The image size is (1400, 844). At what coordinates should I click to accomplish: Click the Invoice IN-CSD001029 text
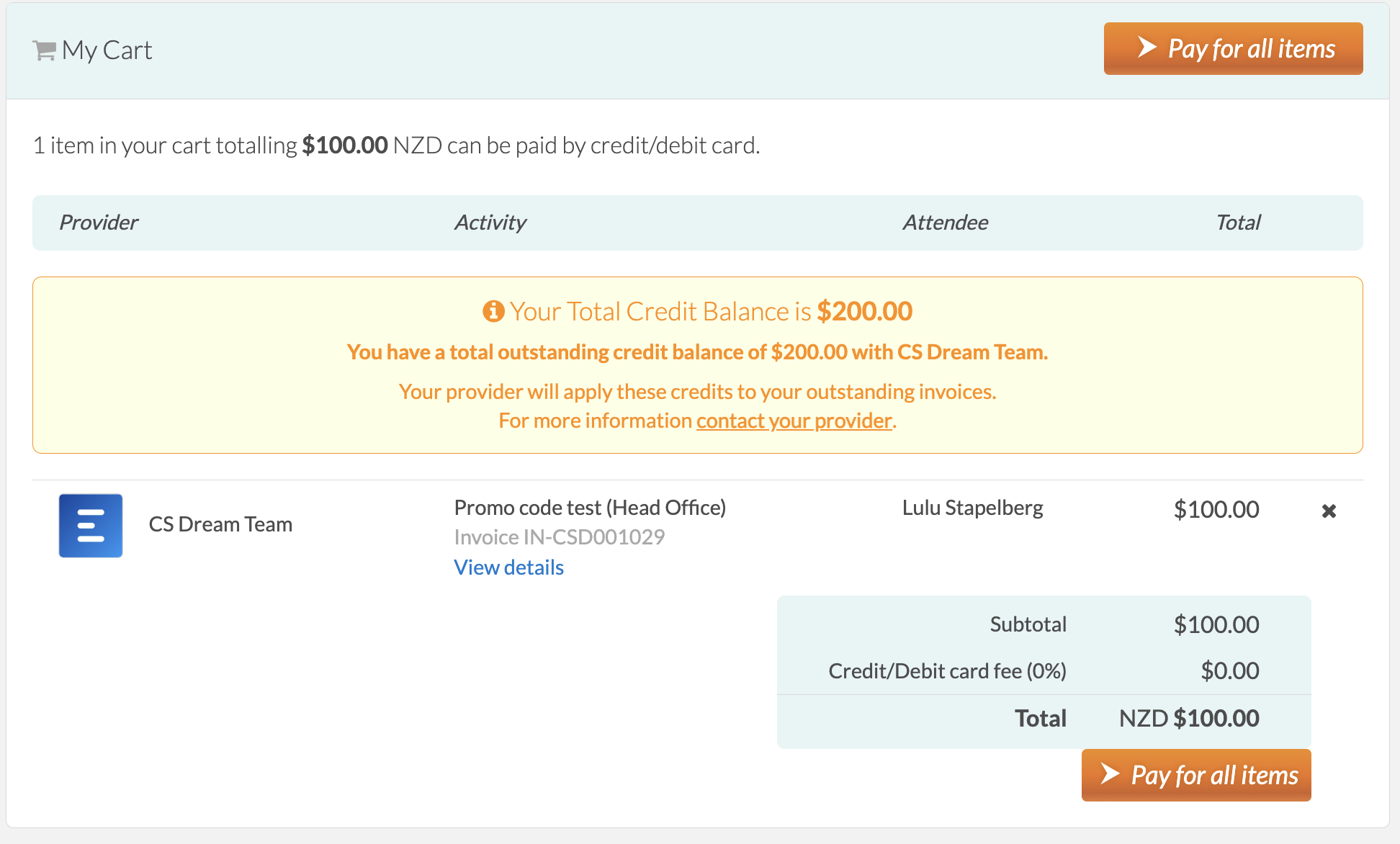[x=560, y=537]
